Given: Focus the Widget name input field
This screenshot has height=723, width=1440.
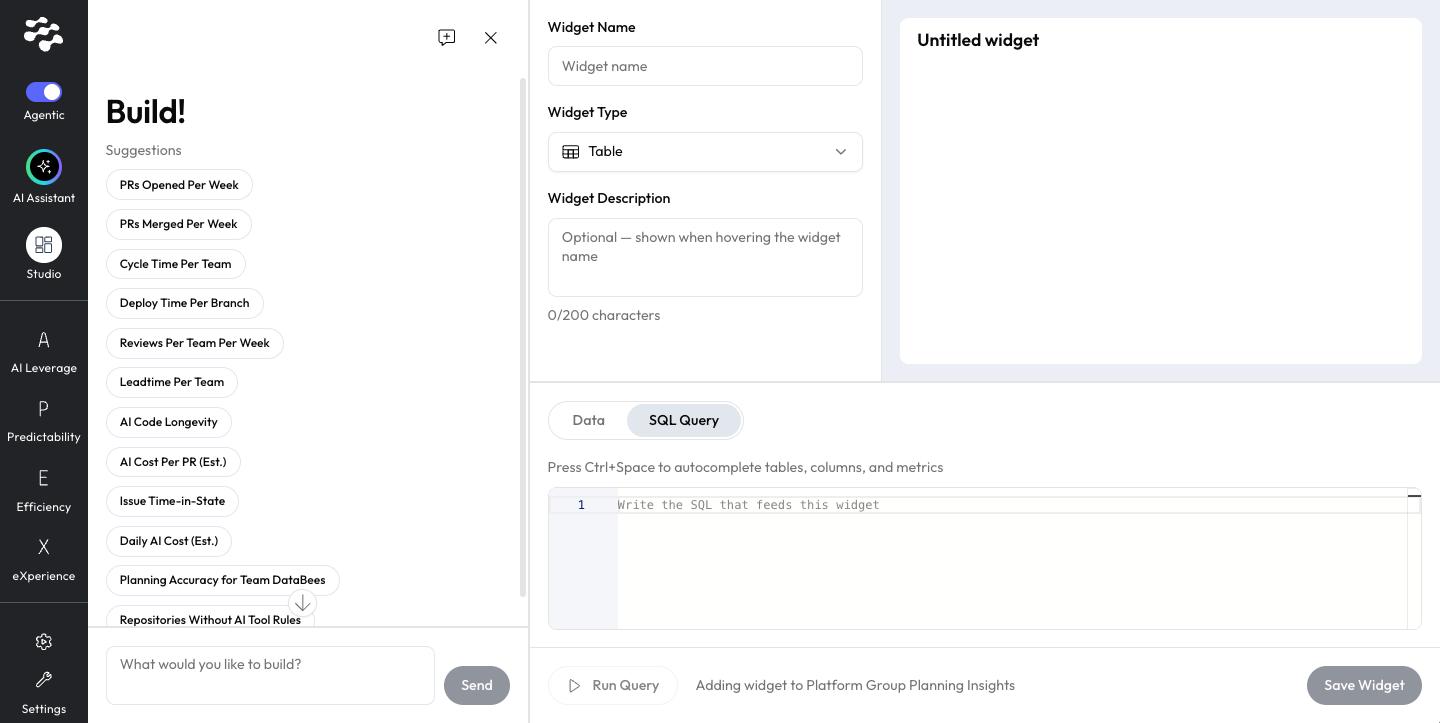Looking at the screenshot, I should 705,66.
